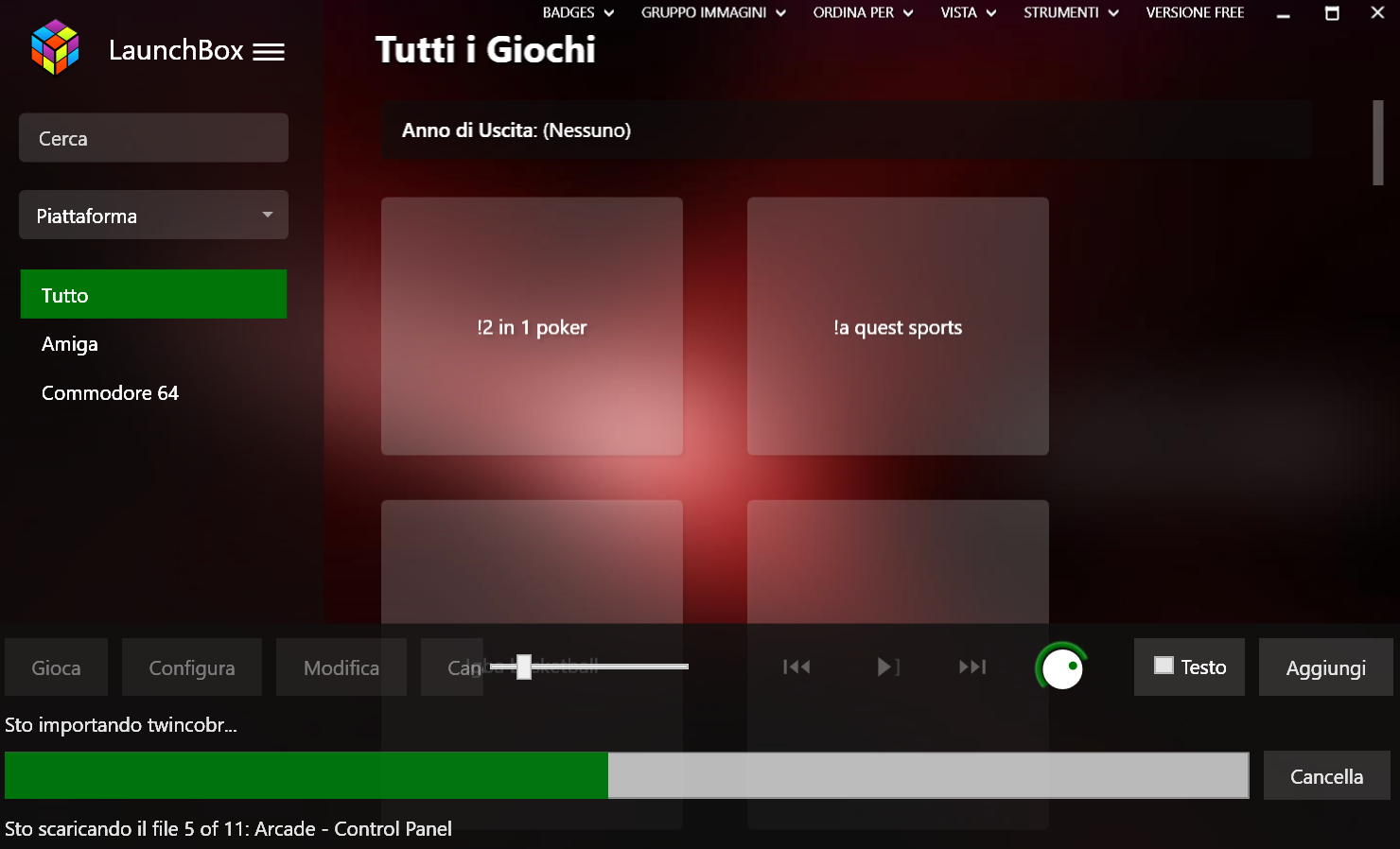Open the ORDINA PER menu

click(863, 12)
